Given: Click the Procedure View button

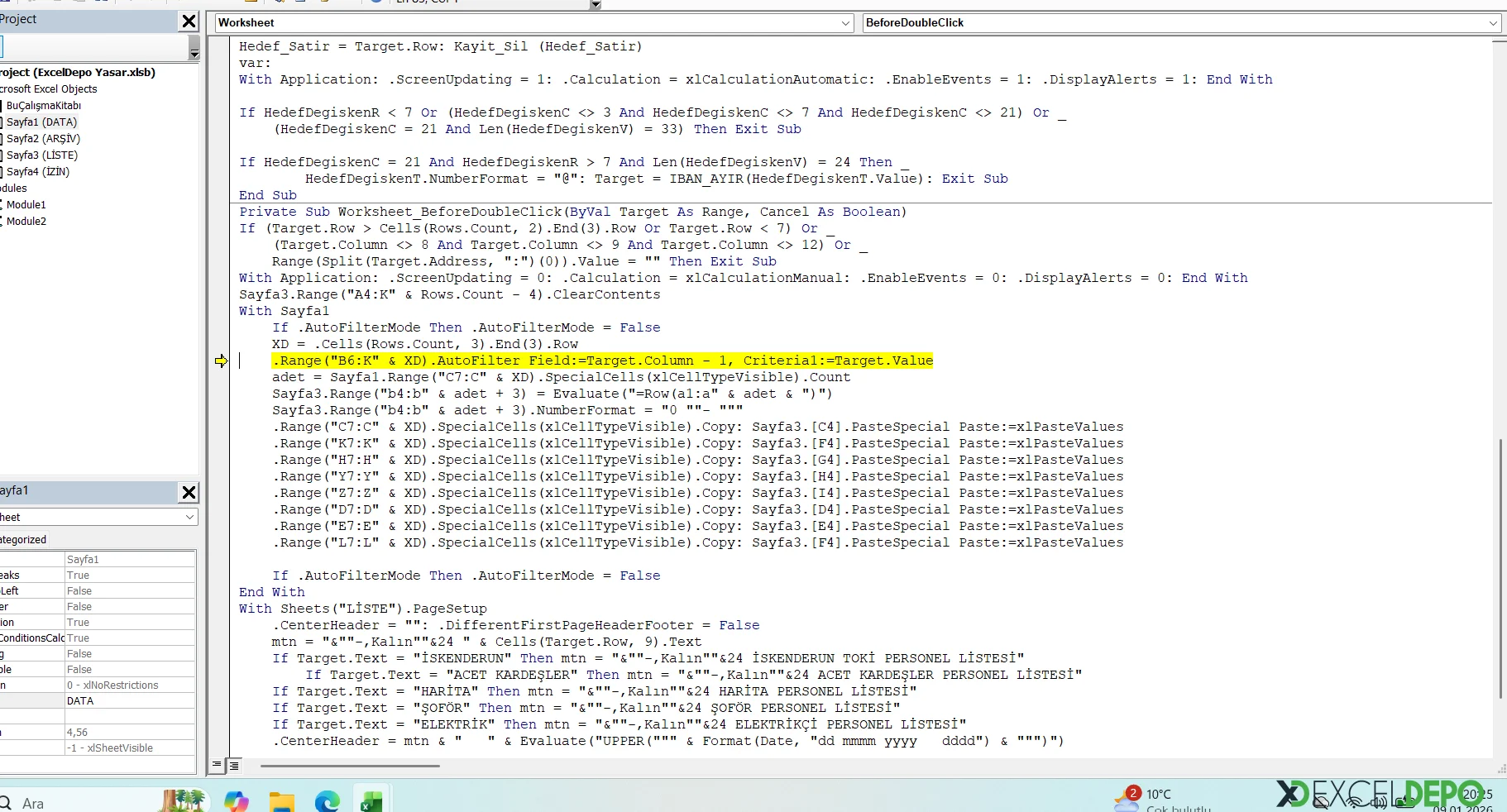Looking at the screenshot, I should (x=217, y=766).
